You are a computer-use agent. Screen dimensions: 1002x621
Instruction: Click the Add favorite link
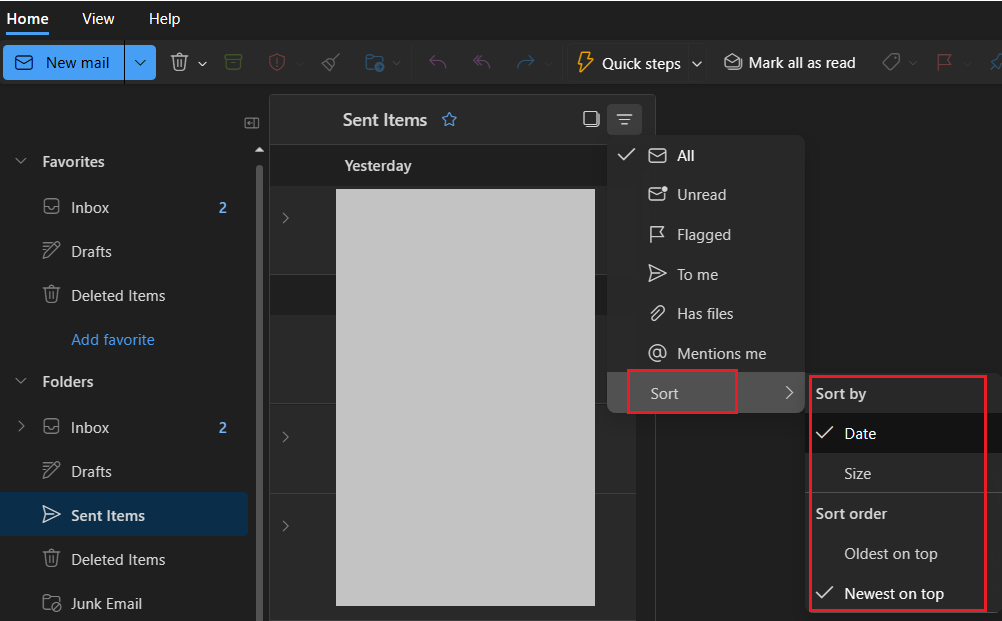pos(112,339)
